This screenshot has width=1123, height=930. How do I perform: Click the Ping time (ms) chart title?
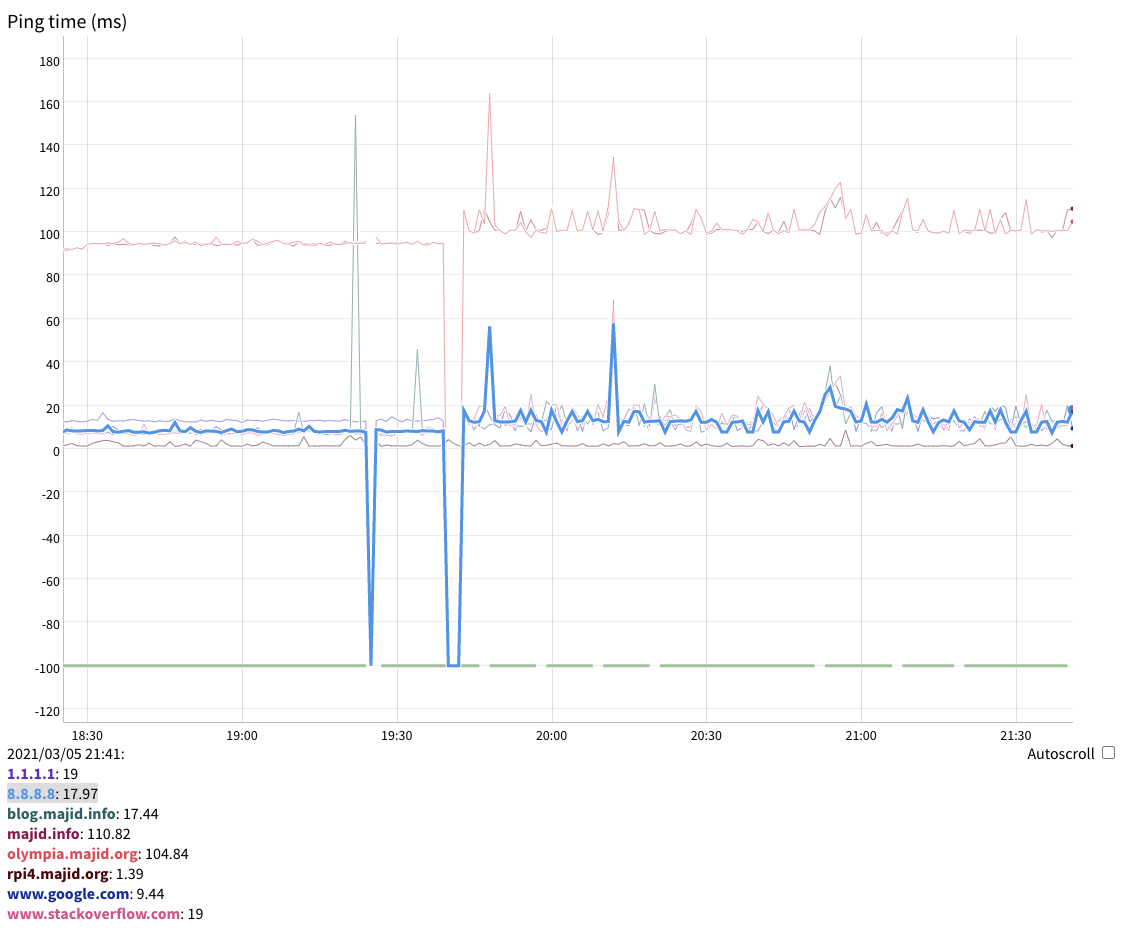tap(67, 22)
